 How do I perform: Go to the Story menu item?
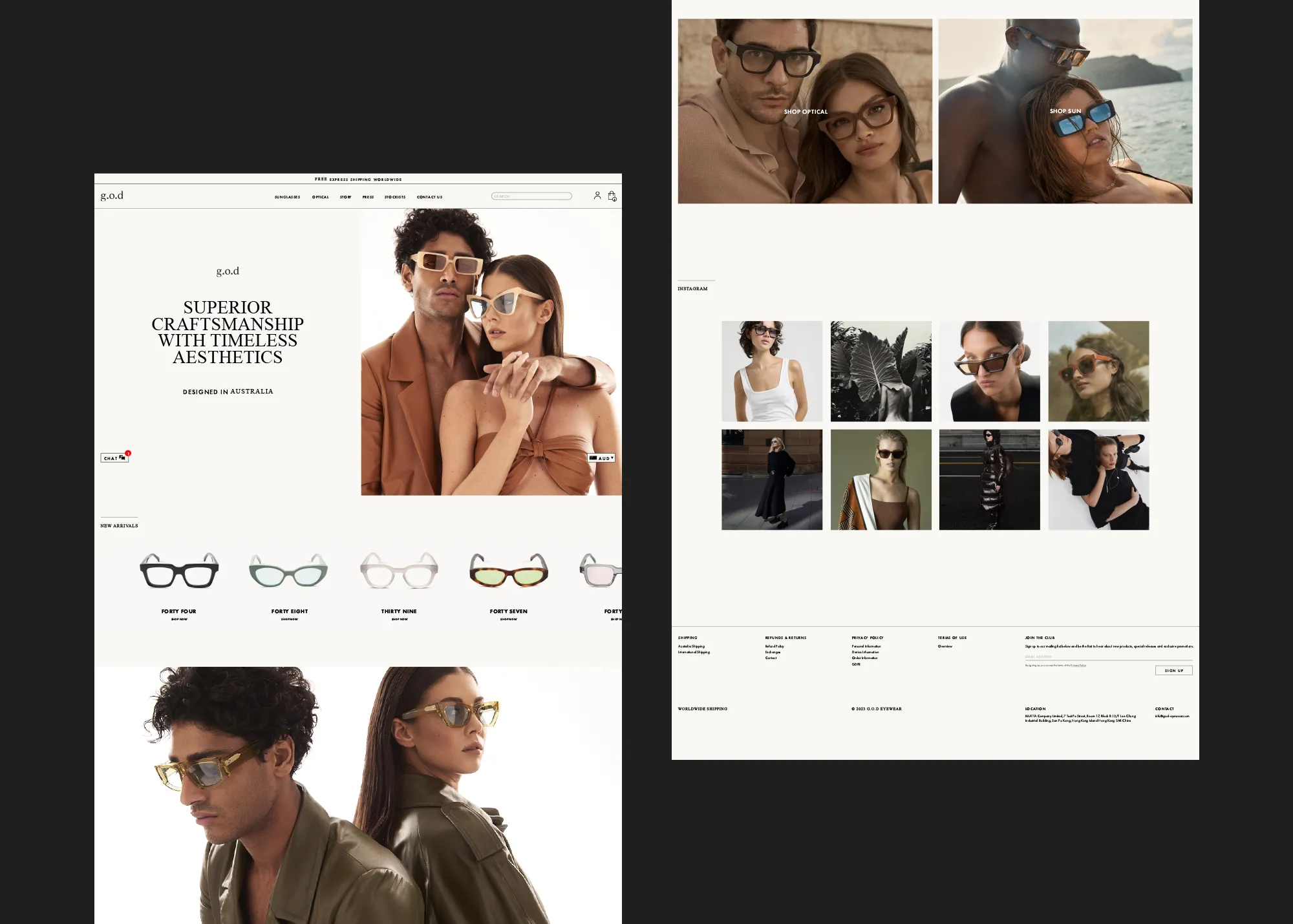coord(346,197)
